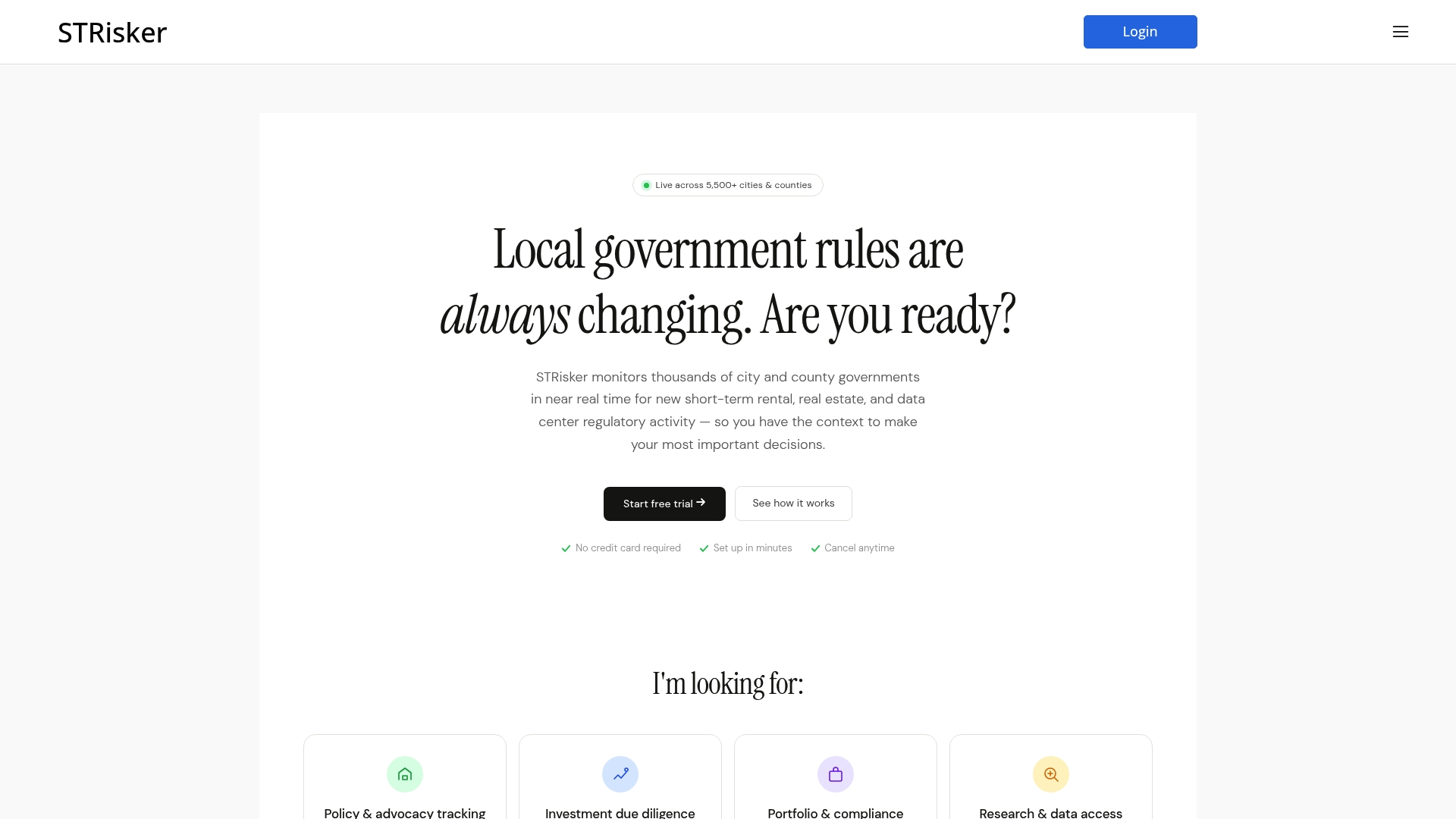Image resolution: width=1456 pixels, height=819 pixels.
Task: Click the Cancel anytime text
Action: point(859,548)
